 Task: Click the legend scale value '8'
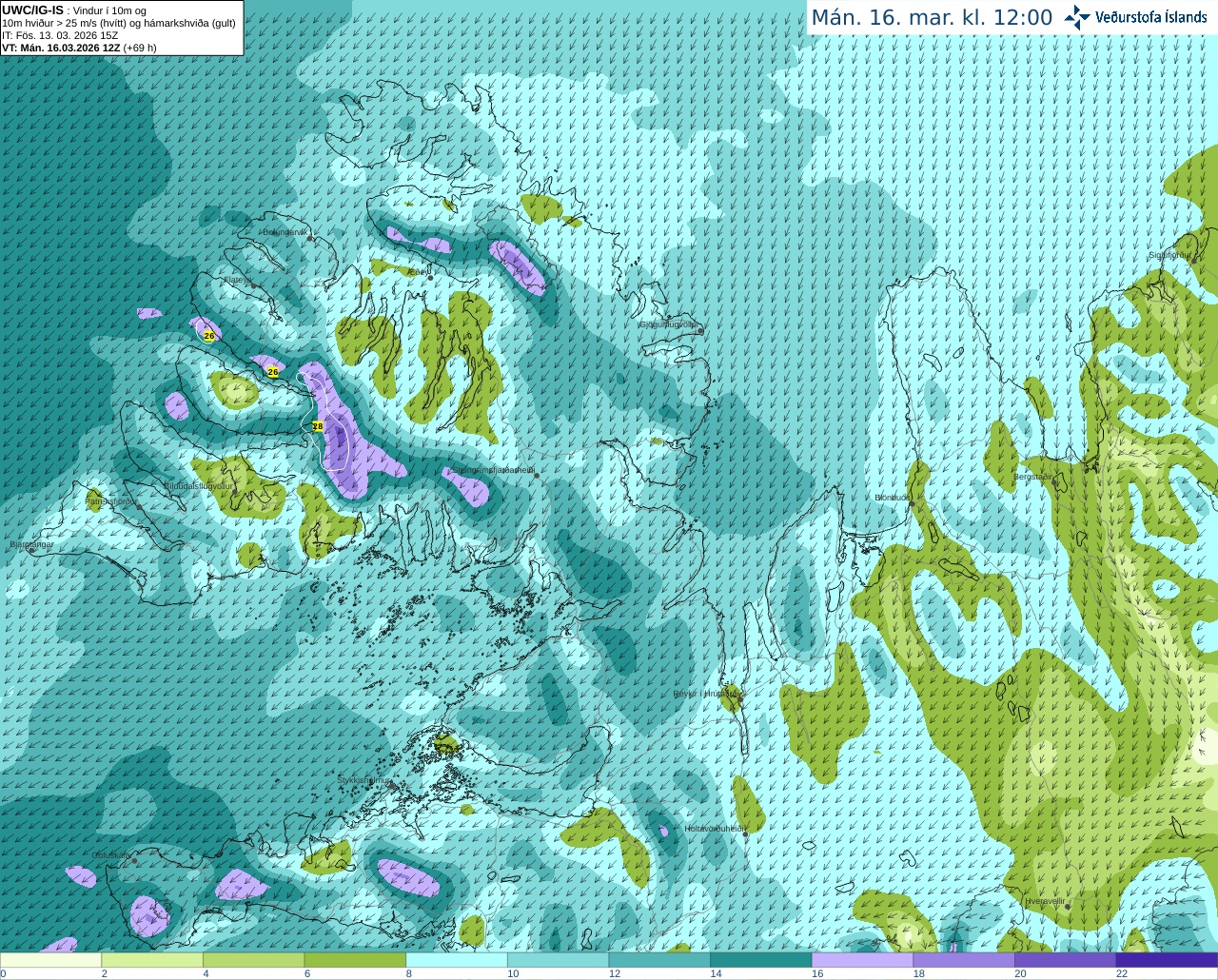[409, 973]
